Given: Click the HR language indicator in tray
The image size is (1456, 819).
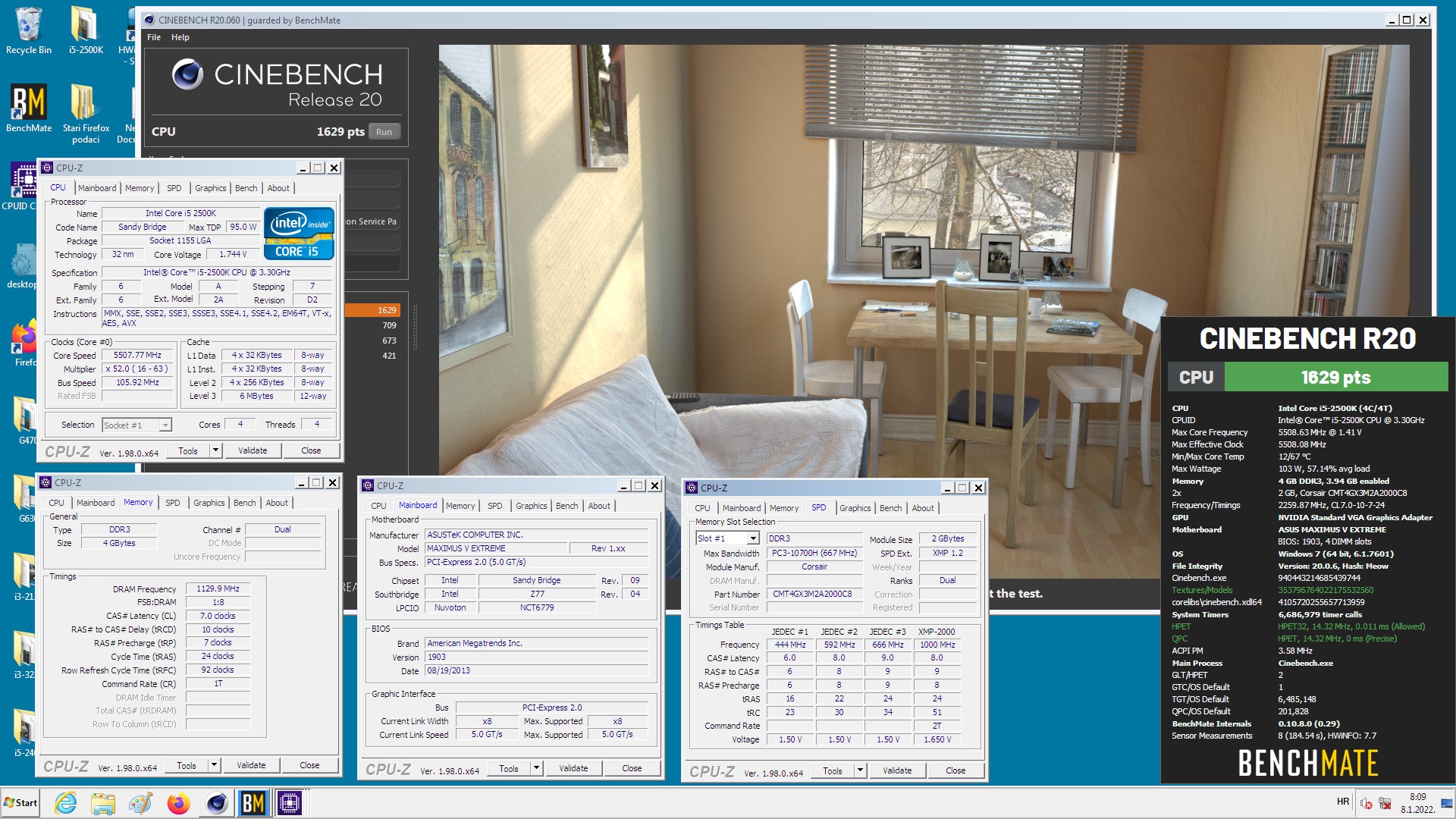Looking at the screenshot, I should (1342, 802).
